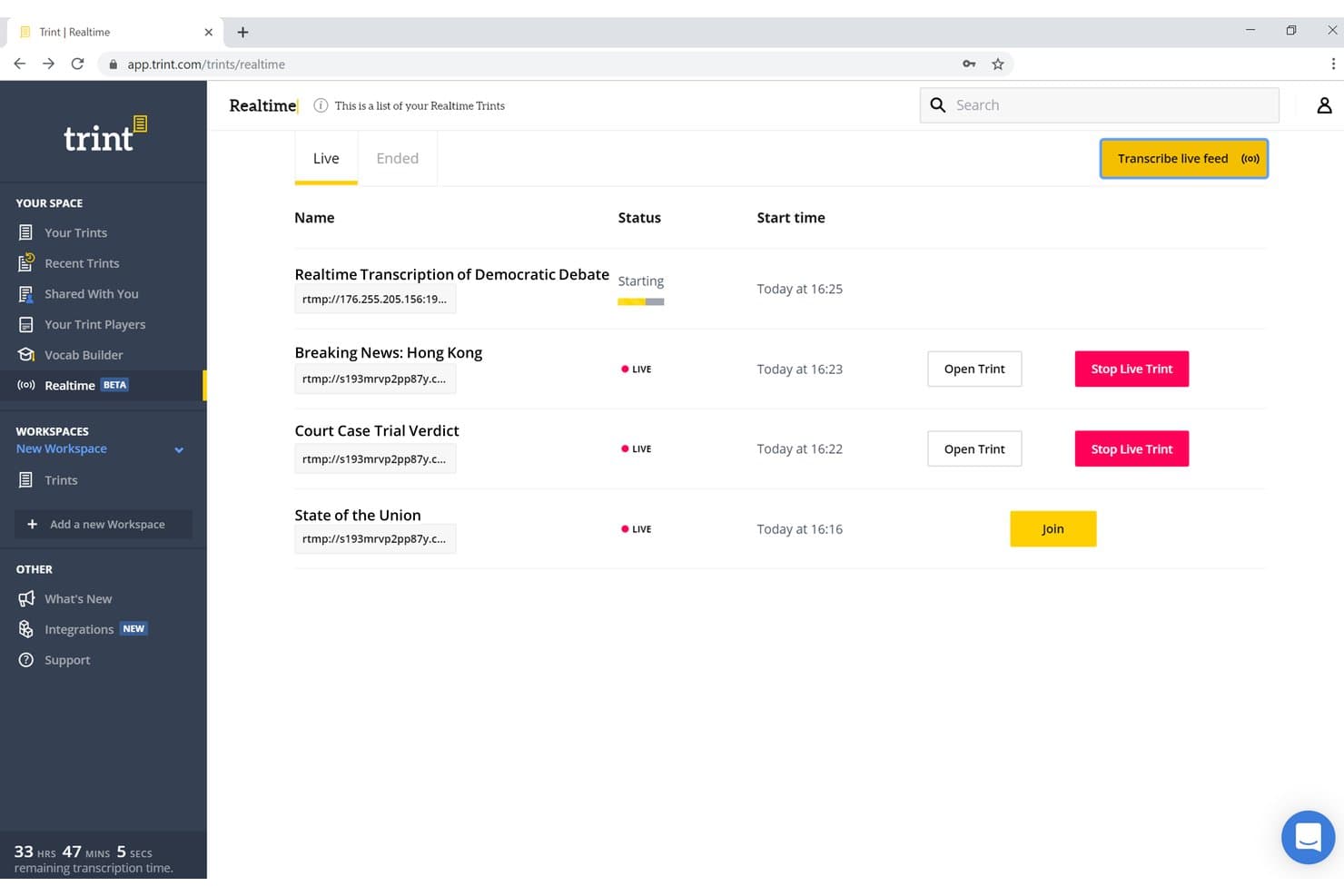Click Add a new Workspace button
The width and height of the screenshot is (1344, 896).
click(x=104, y=524)
